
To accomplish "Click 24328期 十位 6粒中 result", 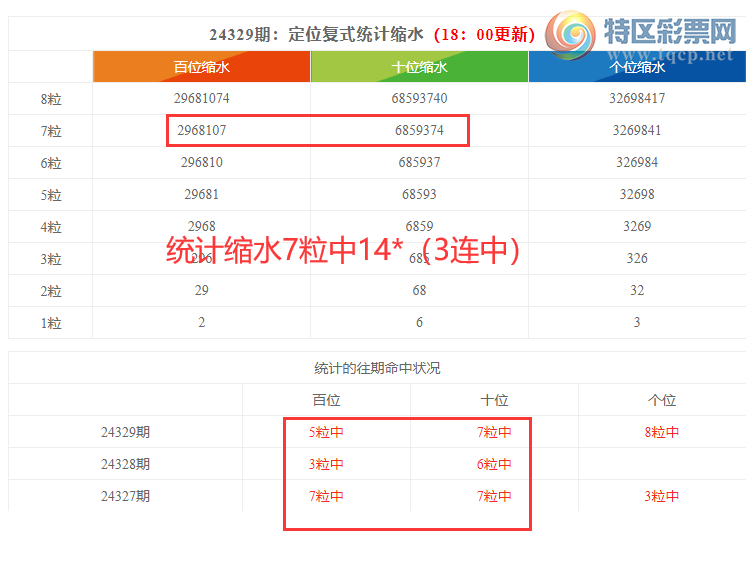I will click(x=494, y=464).
